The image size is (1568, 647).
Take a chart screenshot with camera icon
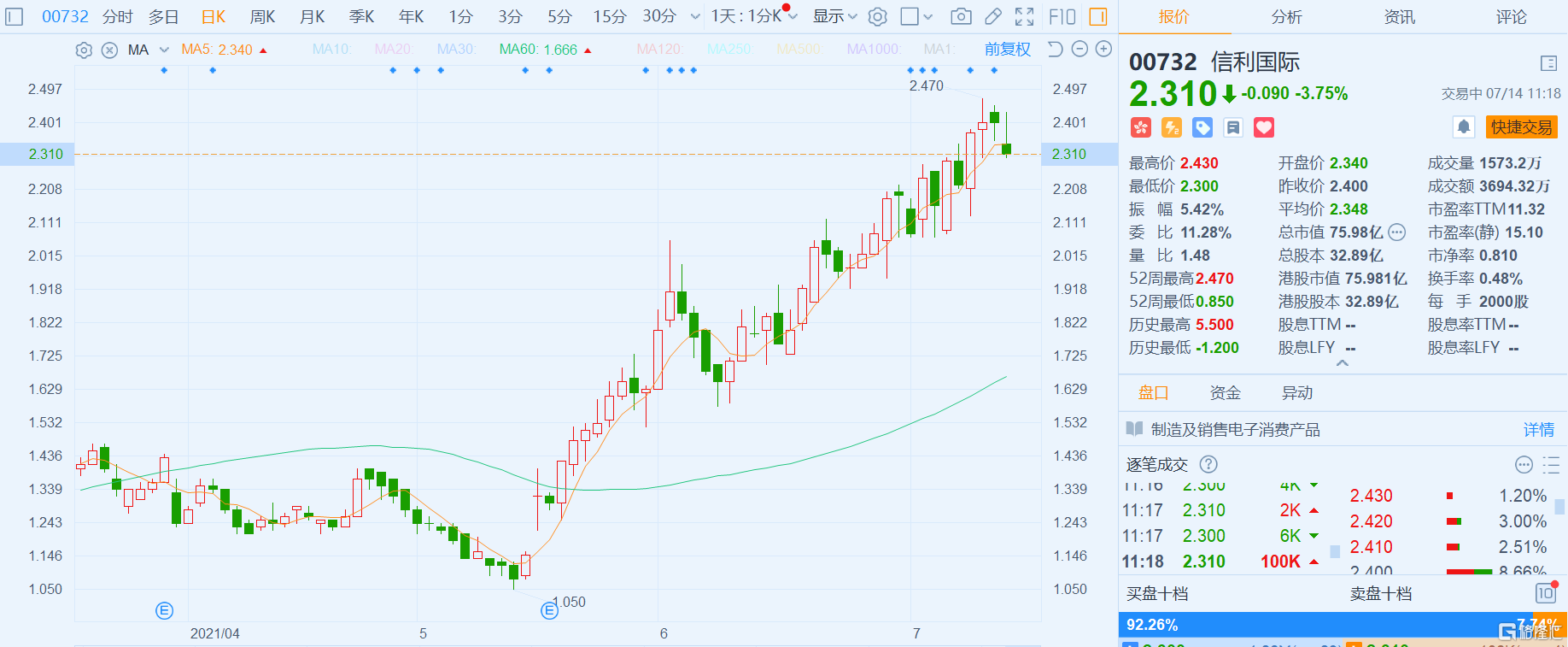click(961, 16)
